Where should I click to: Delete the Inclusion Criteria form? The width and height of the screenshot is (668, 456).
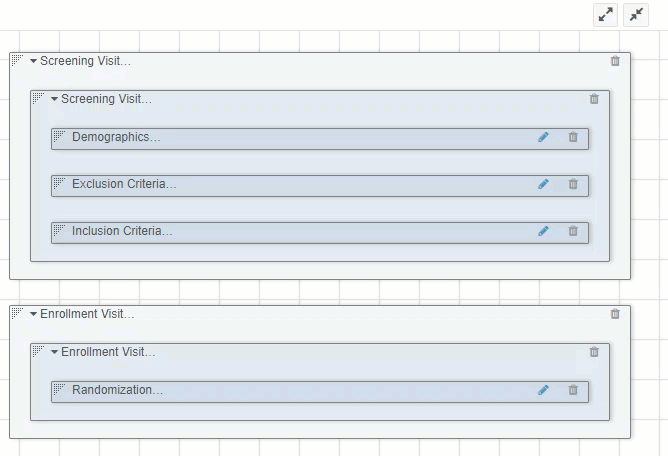[573, 231]
